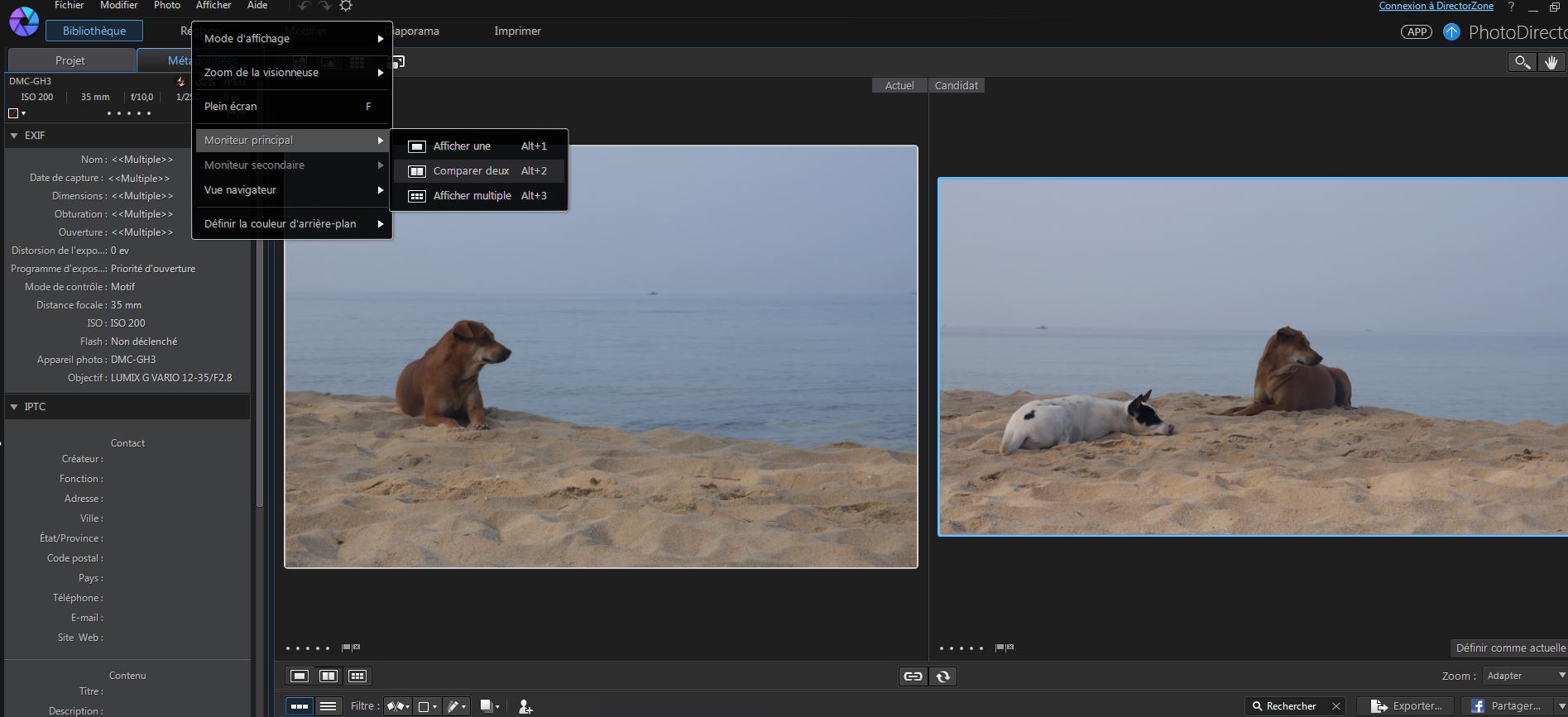Switch to single view icon in bottom toolbar
Image resolution: width=1568 pixels, height=717 pixels.
pyautogui.click(x=300, y=676)
